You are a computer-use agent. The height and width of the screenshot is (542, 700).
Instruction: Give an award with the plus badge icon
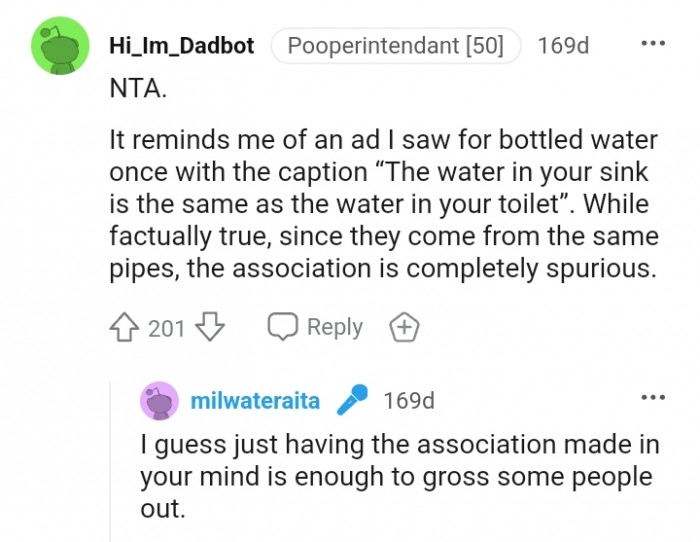(403, 327)
